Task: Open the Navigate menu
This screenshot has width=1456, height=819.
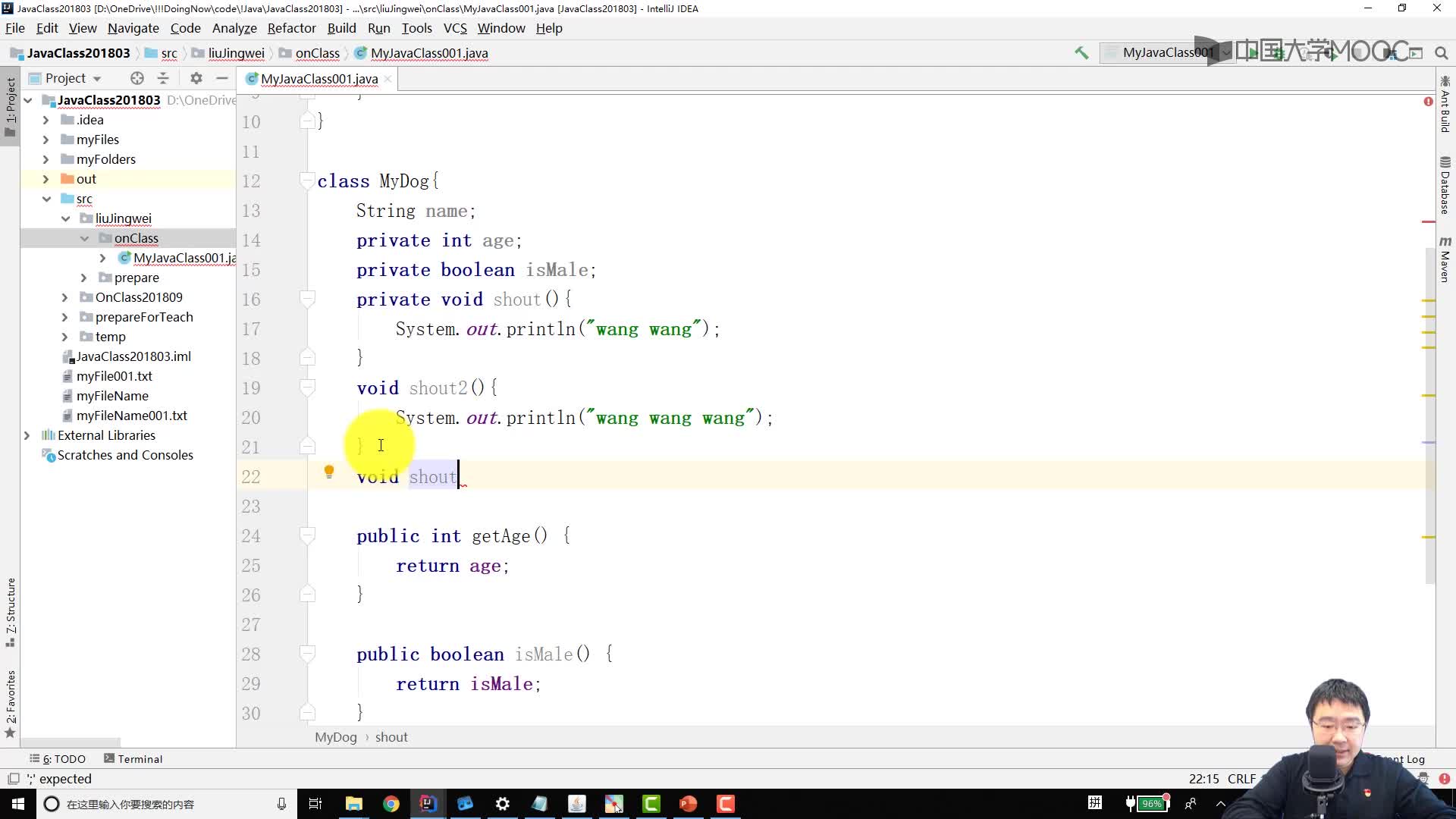Action: 133,28
